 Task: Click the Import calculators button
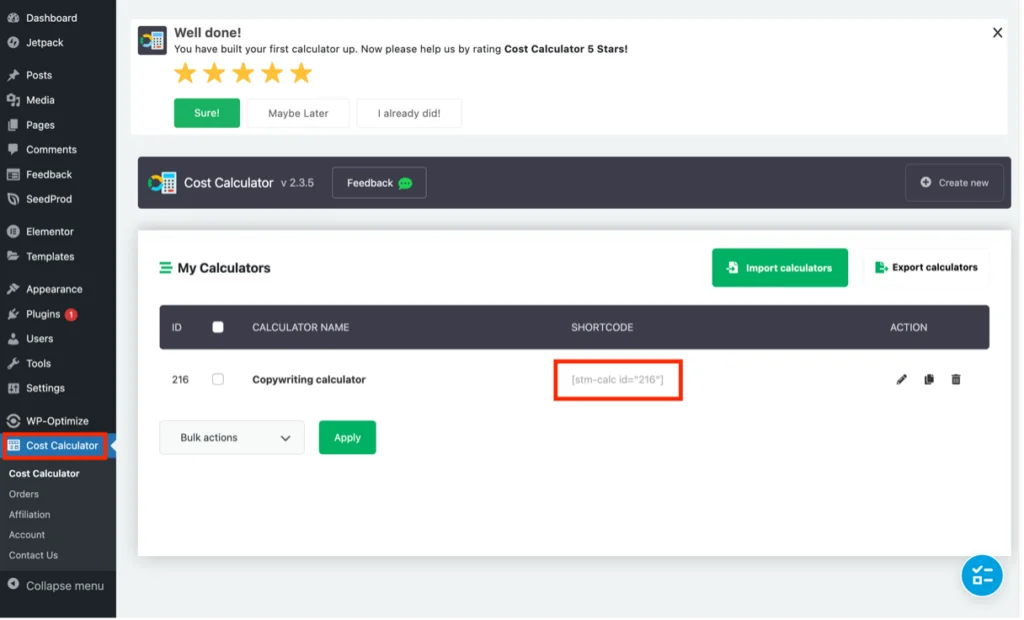780,268
